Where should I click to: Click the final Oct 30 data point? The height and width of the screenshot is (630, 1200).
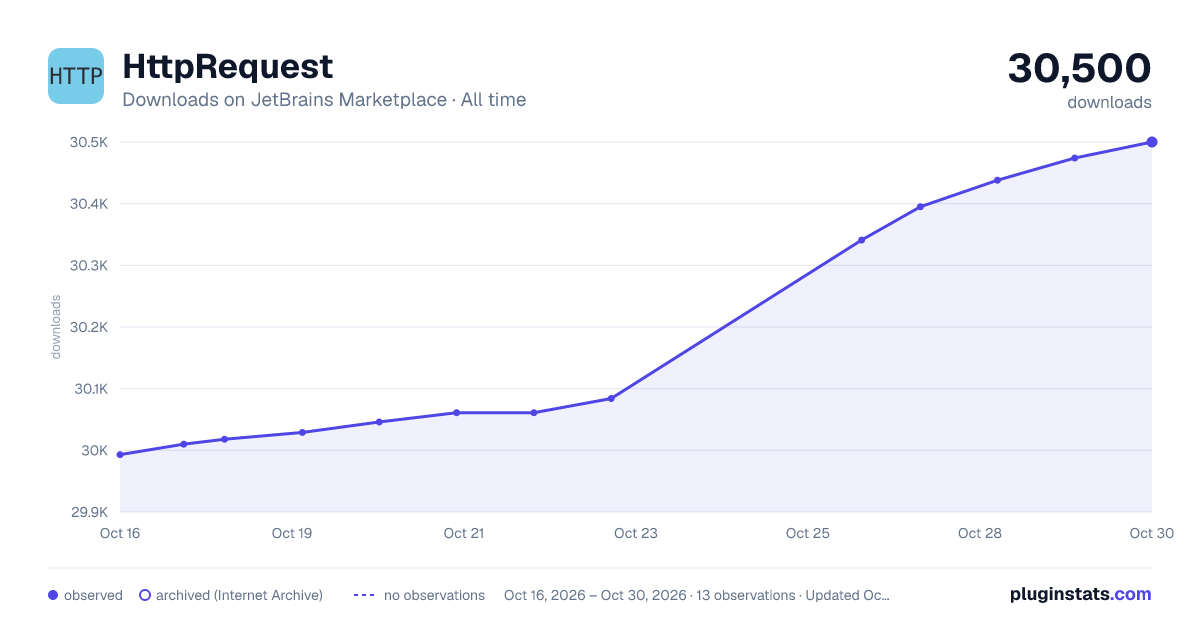pos(1152,142)
